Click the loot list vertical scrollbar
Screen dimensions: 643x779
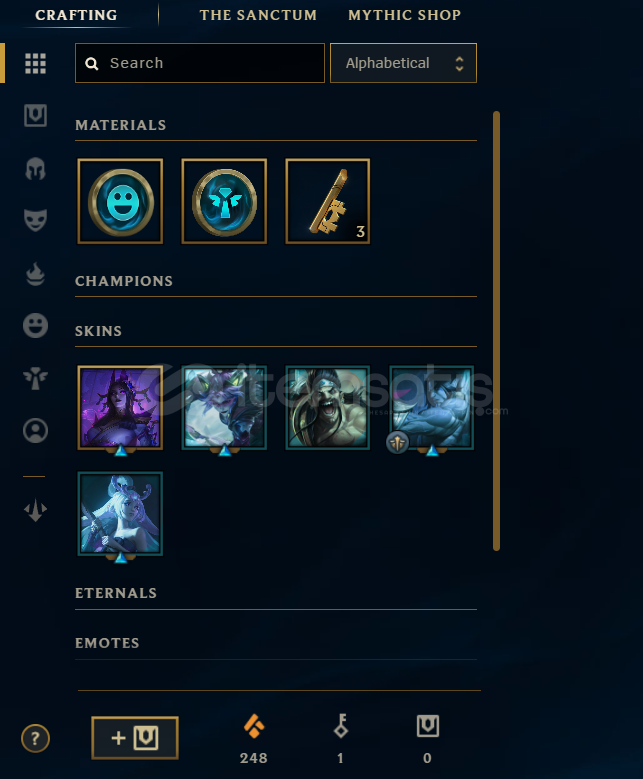496,331
